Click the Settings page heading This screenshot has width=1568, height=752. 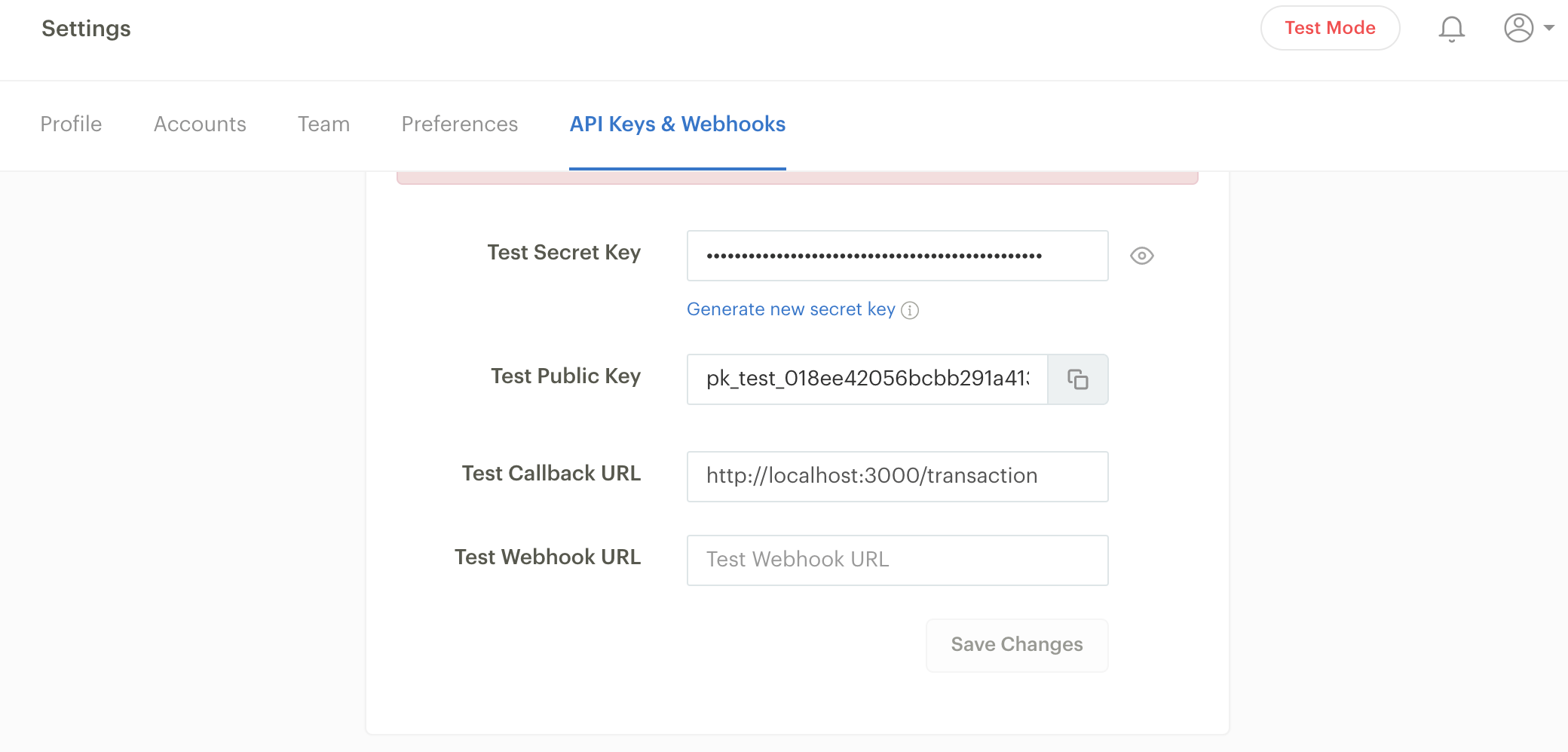pos(86,28)
